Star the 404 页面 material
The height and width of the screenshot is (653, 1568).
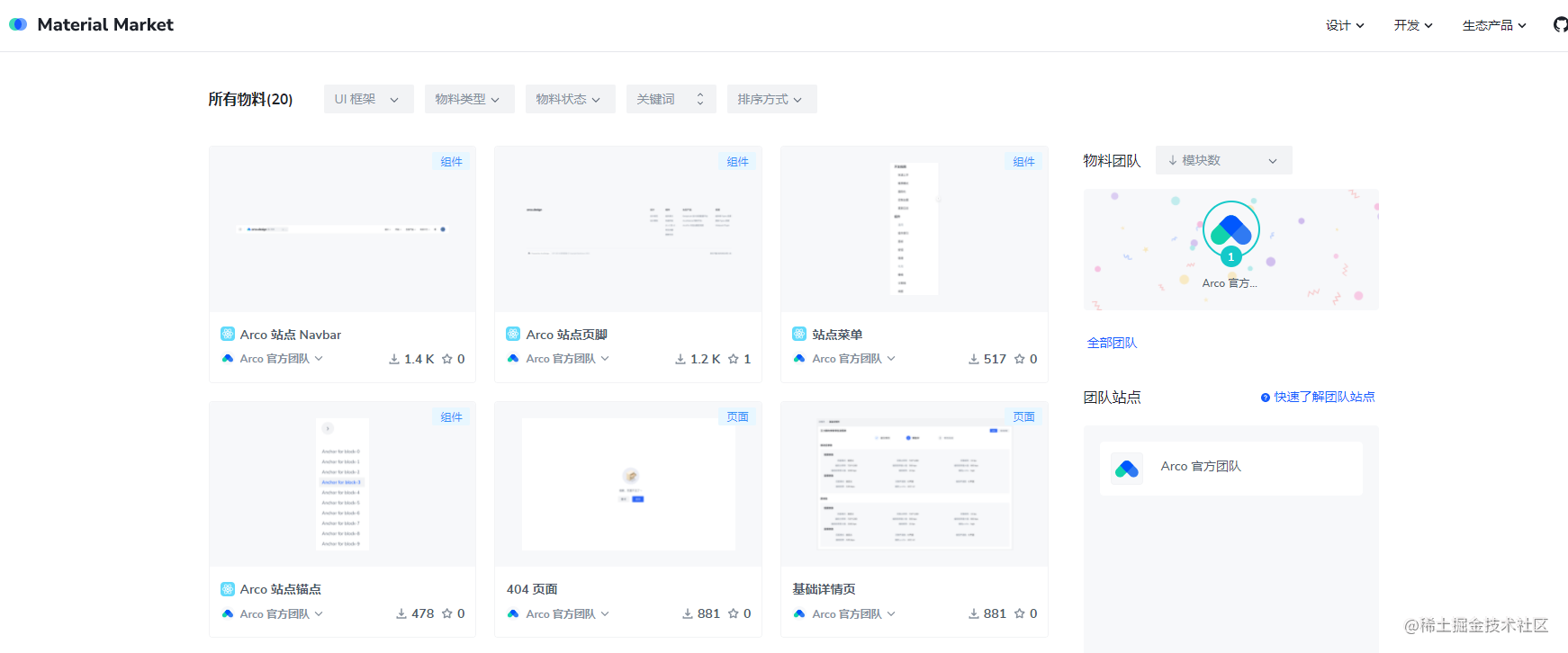point(734,613)
